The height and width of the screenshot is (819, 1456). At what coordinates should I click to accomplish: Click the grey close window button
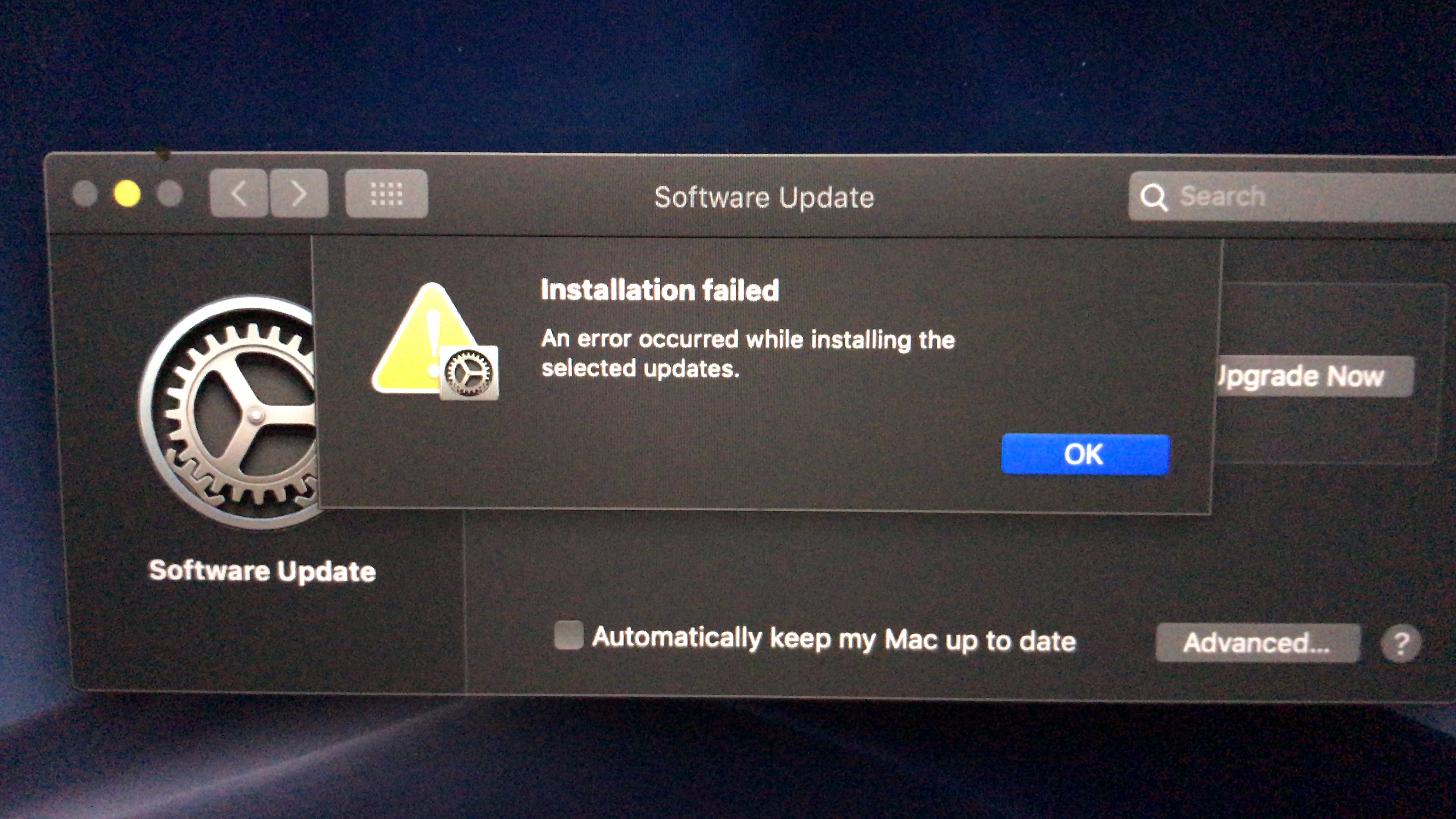coord(86,194)
